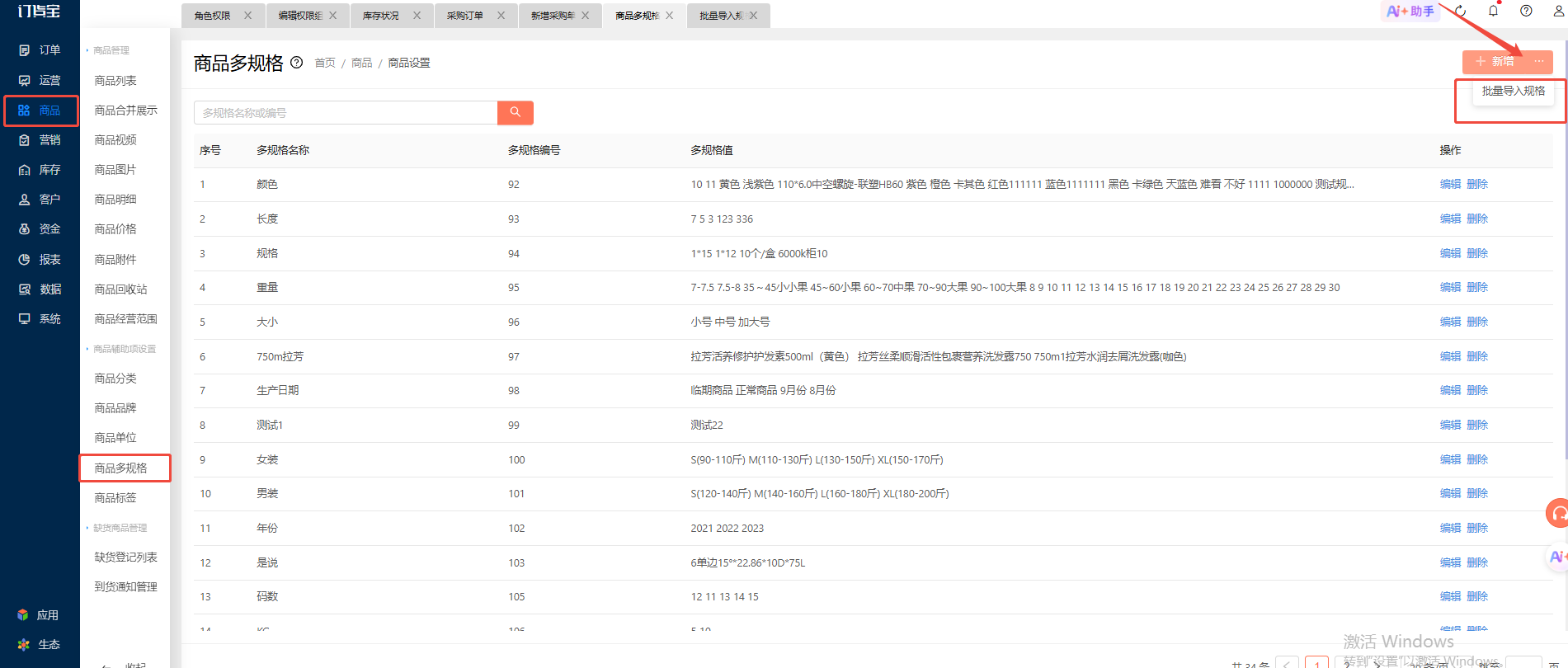Screen dimensions: 1568x668
Task: Click the orange 新增 button
Action: click(x=1495, y=62)
